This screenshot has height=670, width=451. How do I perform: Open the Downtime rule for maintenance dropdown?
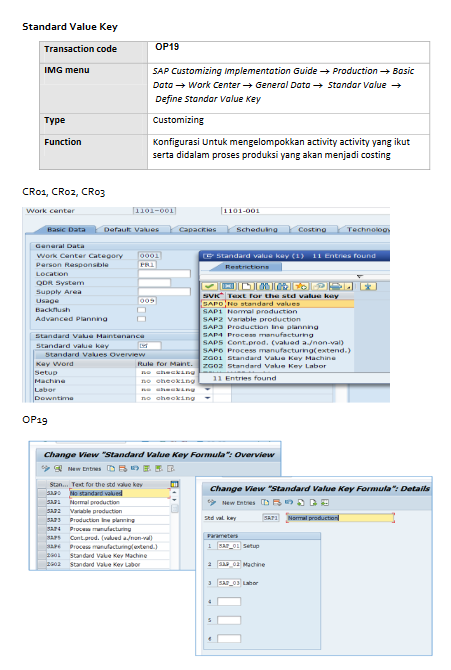[208, 398]
